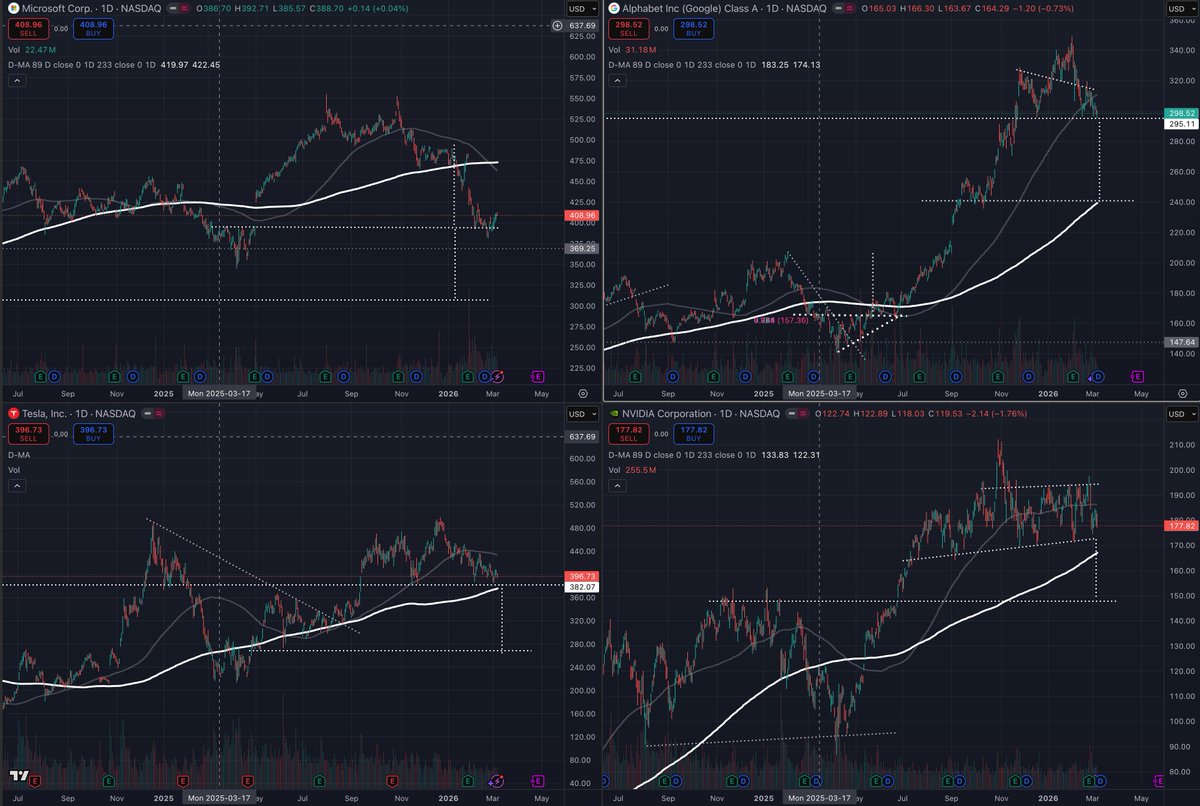Collapse the NVIDIA chart indicator legend
The height and width of the screenshot is (806, 1200).
coord(617,487)
